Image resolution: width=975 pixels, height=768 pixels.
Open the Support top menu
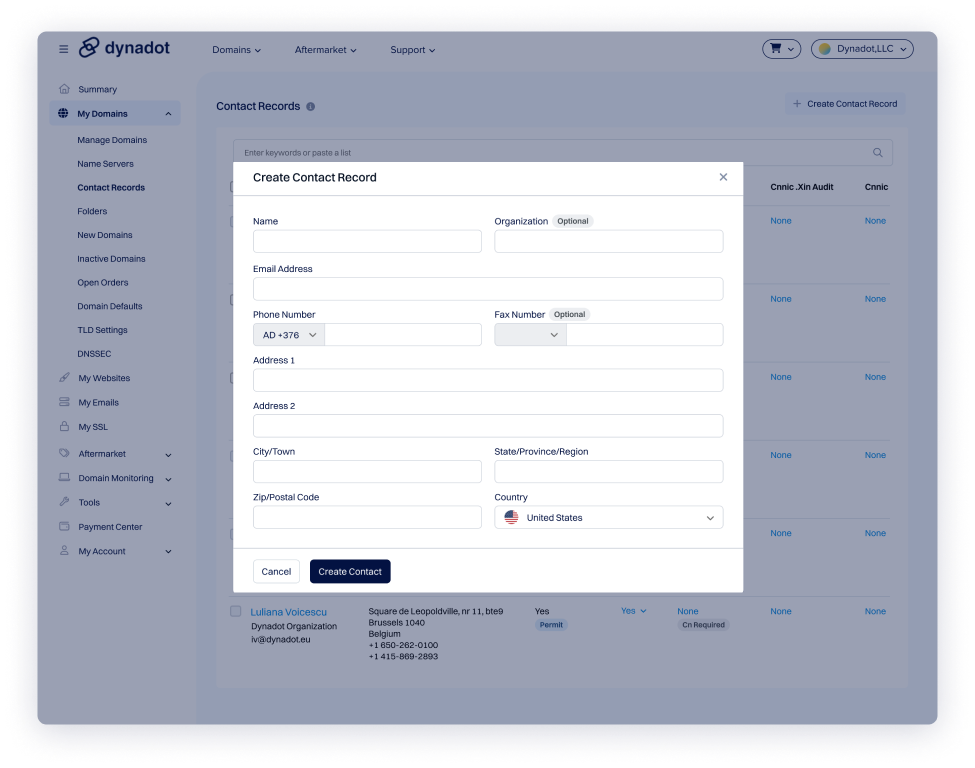coord(412,50)
